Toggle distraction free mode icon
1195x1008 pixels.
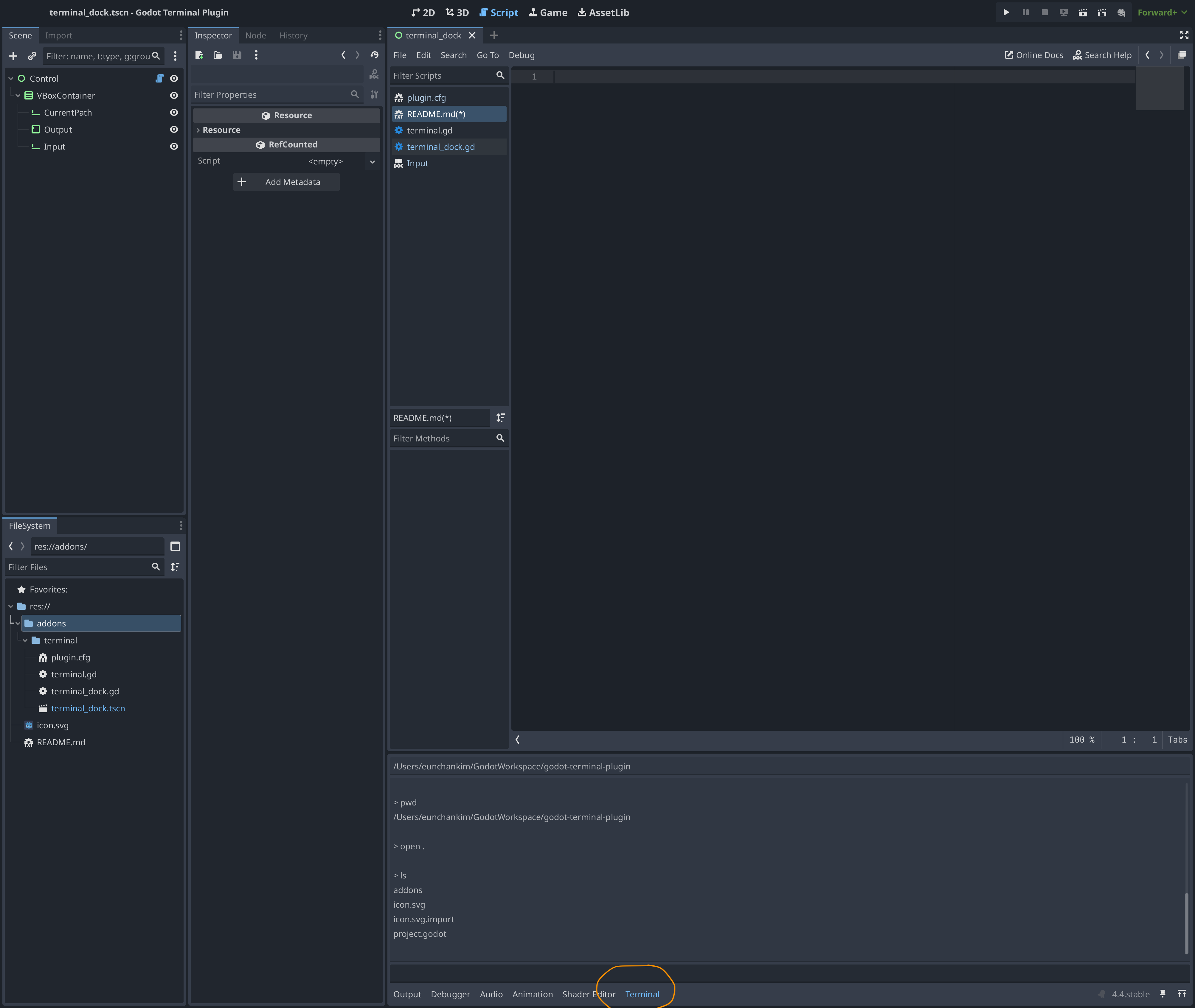pos(1184,35)
